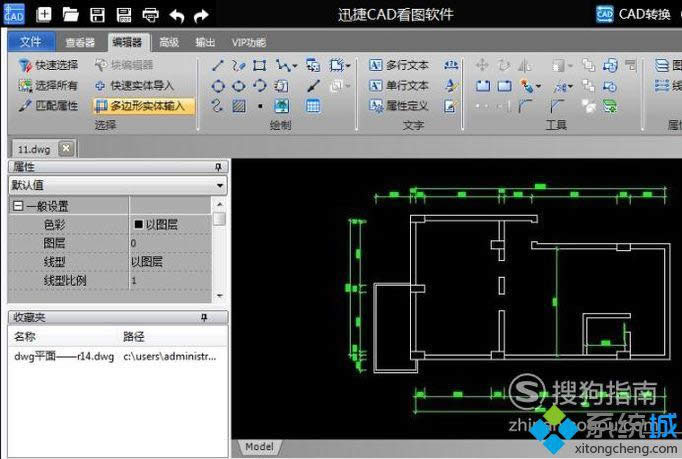Switch to the 编辑器 tab
Screen dimensions: 682x459
128,42
